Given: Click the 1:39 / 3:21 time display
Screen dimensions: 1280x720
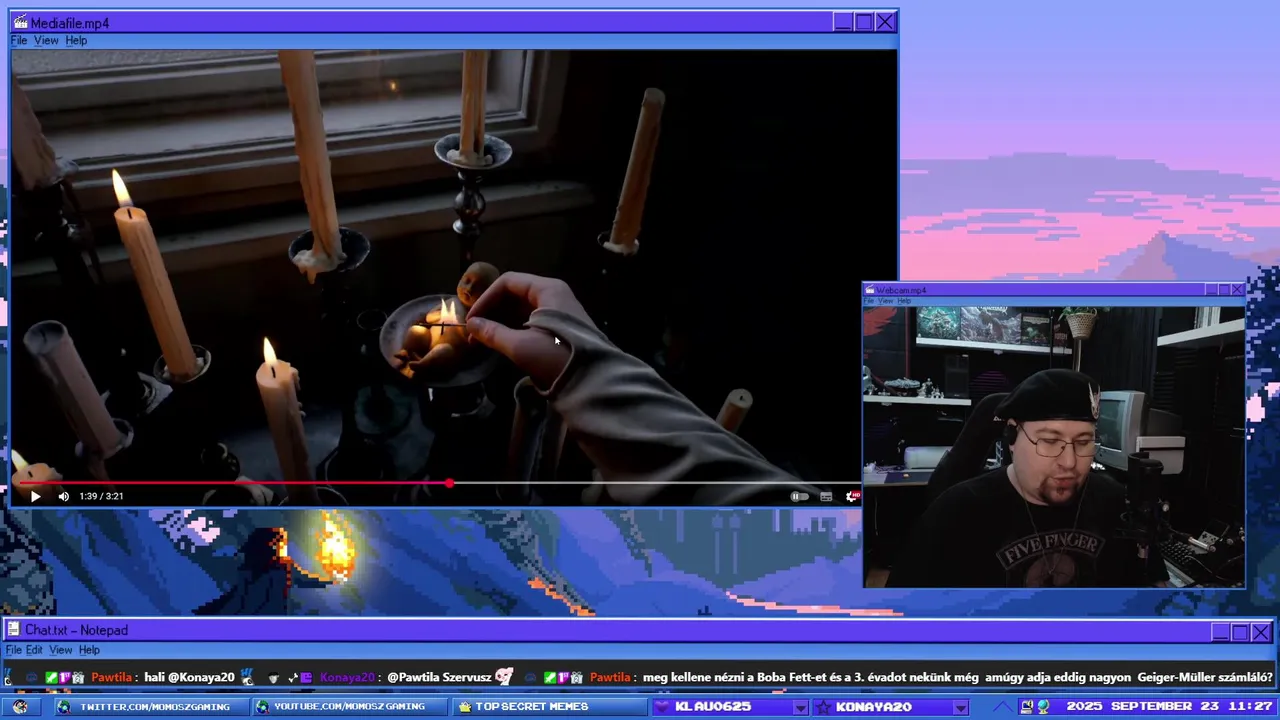Looking at the screenshot, I should [x=101, y=496].
